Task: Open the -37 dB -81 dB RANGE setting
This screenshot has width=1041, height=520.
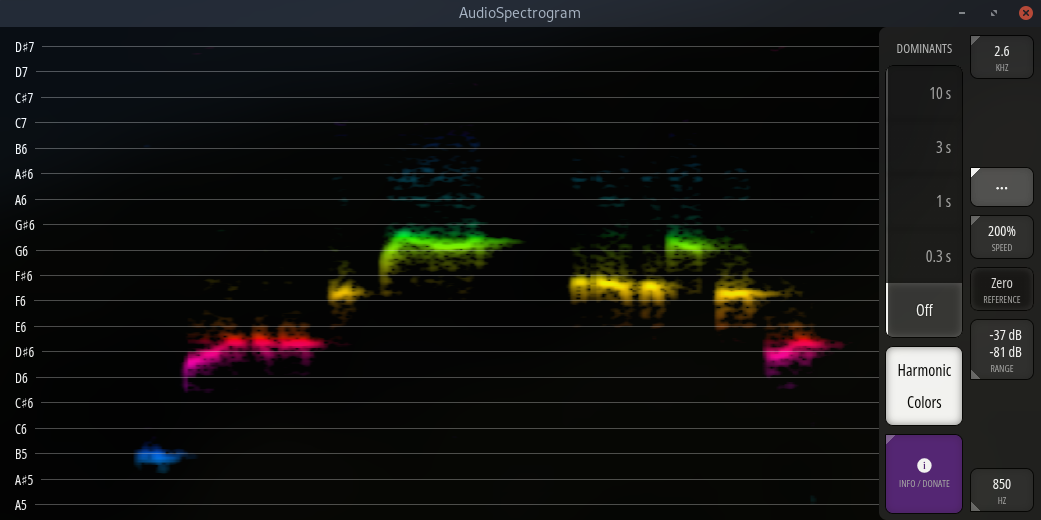Action: pos(1002,350)
